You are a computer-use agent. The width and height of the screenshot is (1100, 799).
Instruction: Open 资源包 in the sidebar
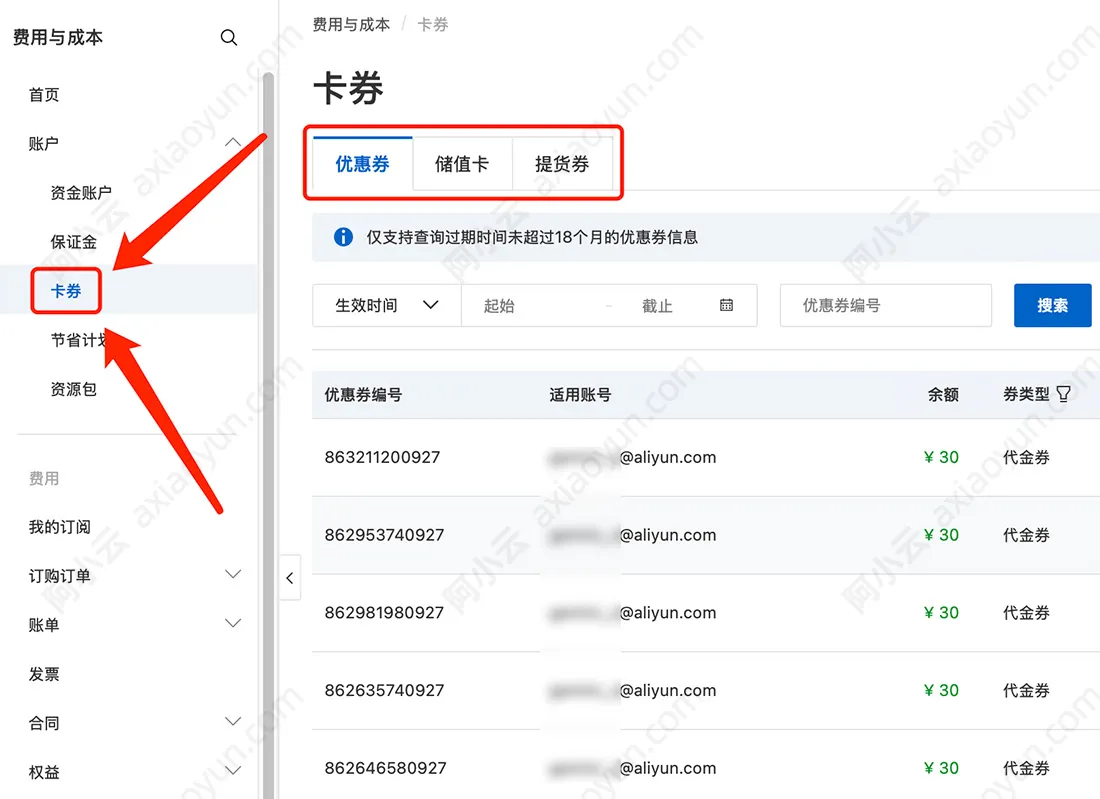[73, 389]
